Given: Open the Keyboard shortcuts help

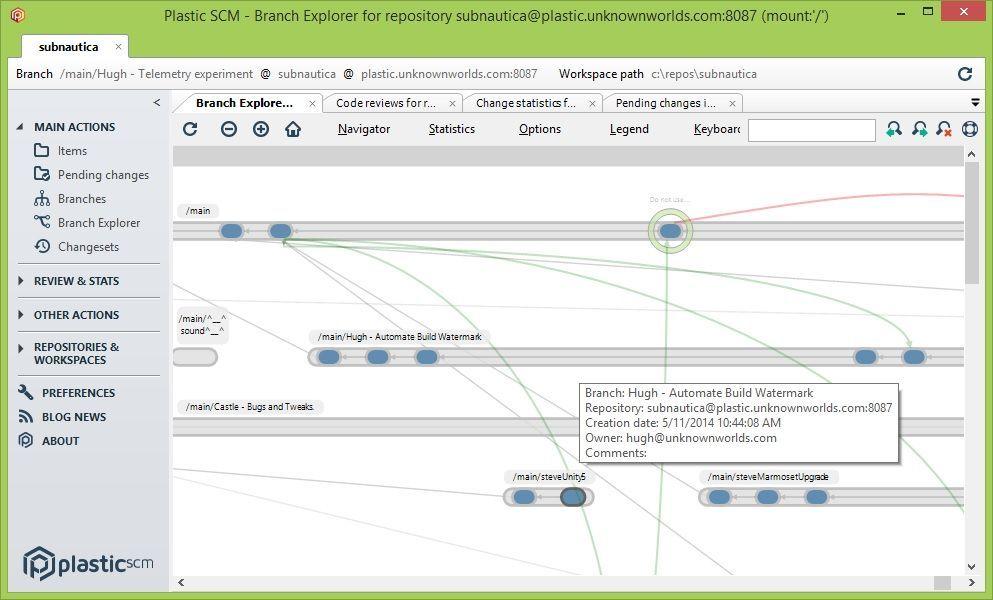Looking at the screenshot, I should 717,129.
